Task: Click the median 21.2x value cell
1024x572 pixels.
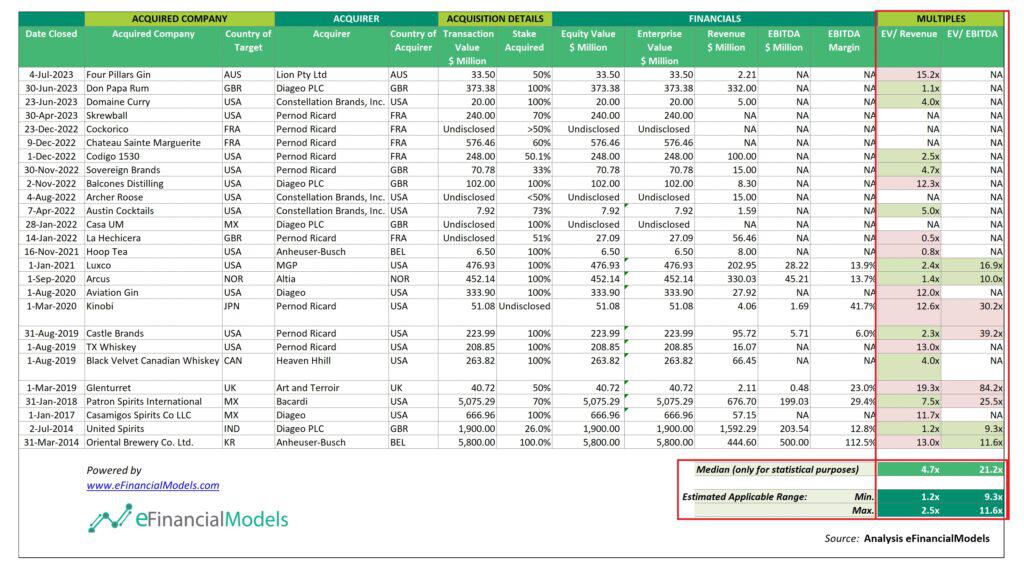Action: click(x=973, y=469)
